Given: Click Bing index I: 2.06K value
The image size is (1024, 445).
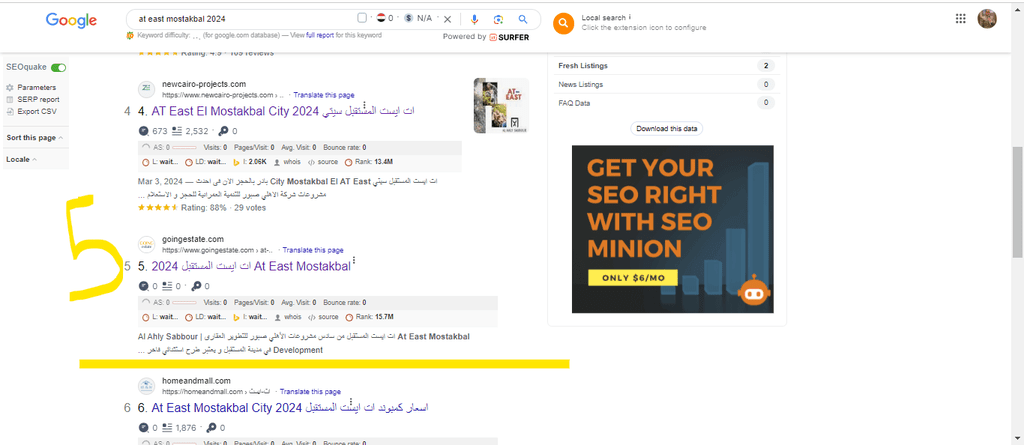Looking at the screenshot, I should click(250, 161).
